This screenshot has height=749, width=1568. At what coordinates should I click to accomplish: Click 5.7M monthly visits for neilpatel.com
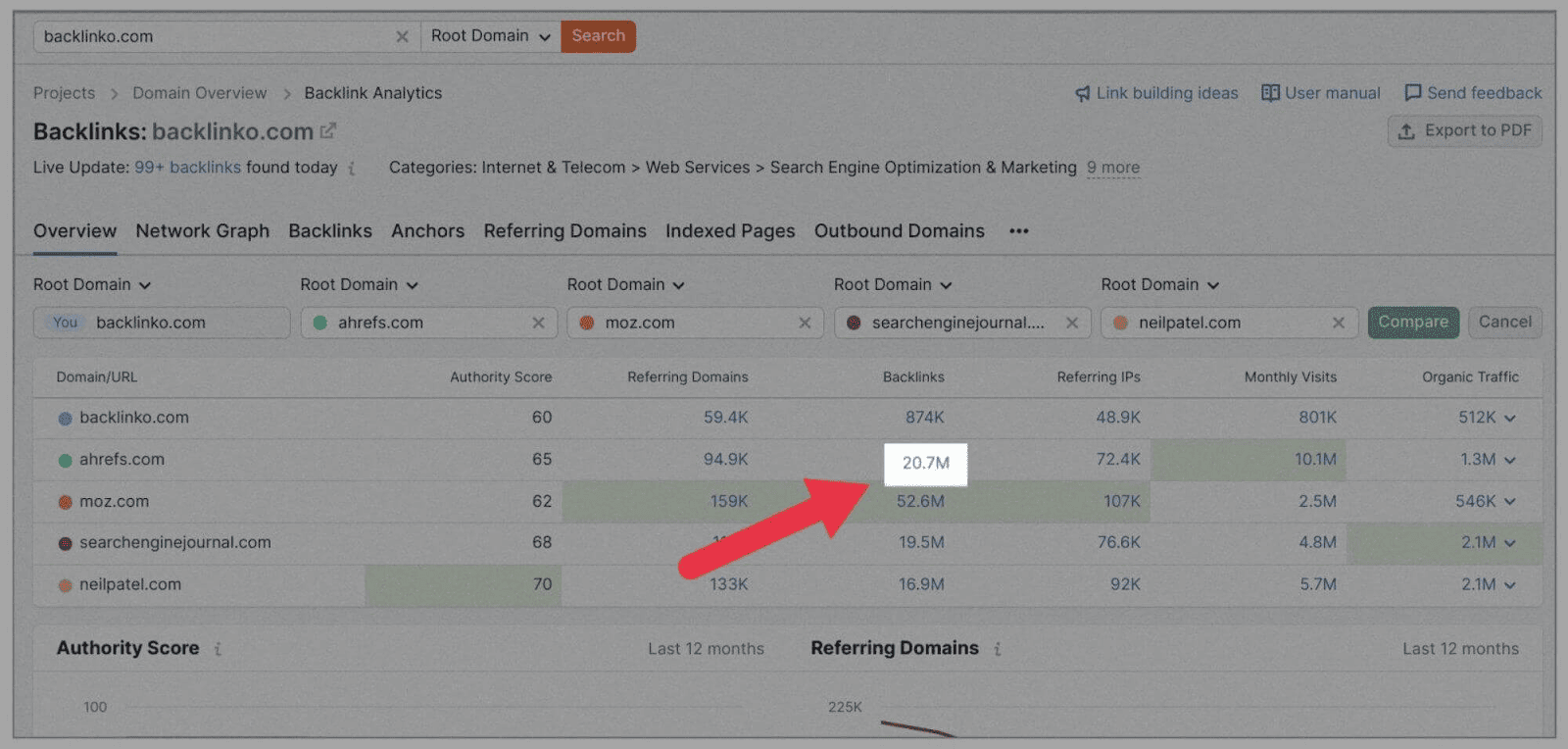click(1318, 585)
